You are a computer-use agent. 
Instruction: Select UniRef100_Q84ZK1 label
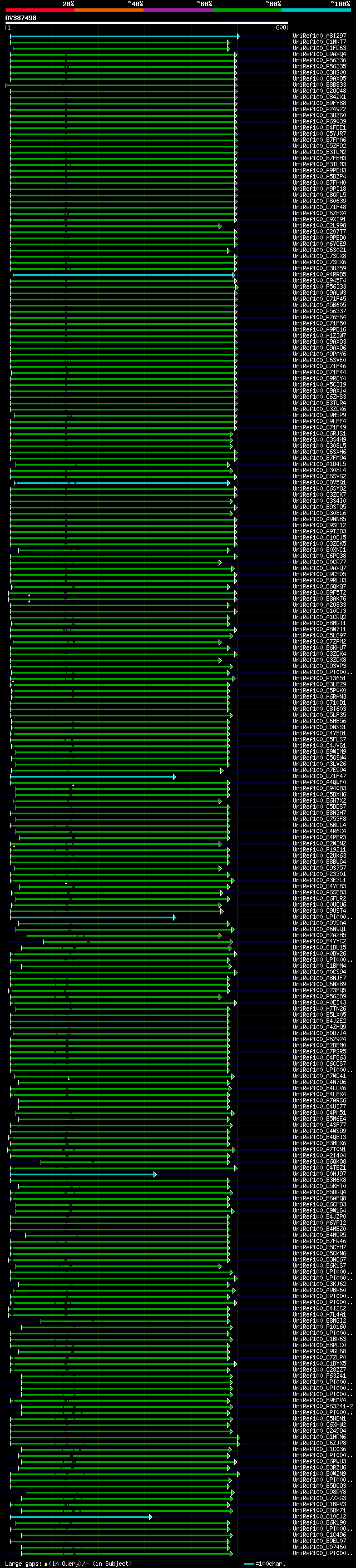pos(319,97)
